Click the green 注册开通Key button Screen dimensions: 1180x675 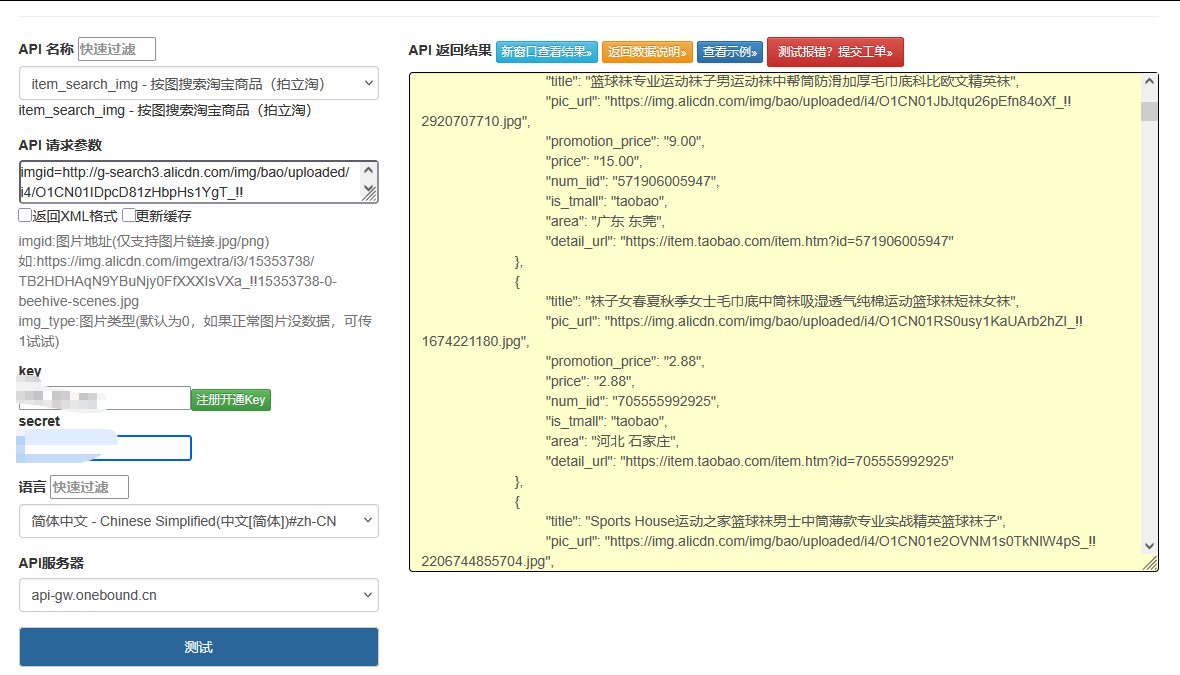pyautogui.click(x=230, y=400)
